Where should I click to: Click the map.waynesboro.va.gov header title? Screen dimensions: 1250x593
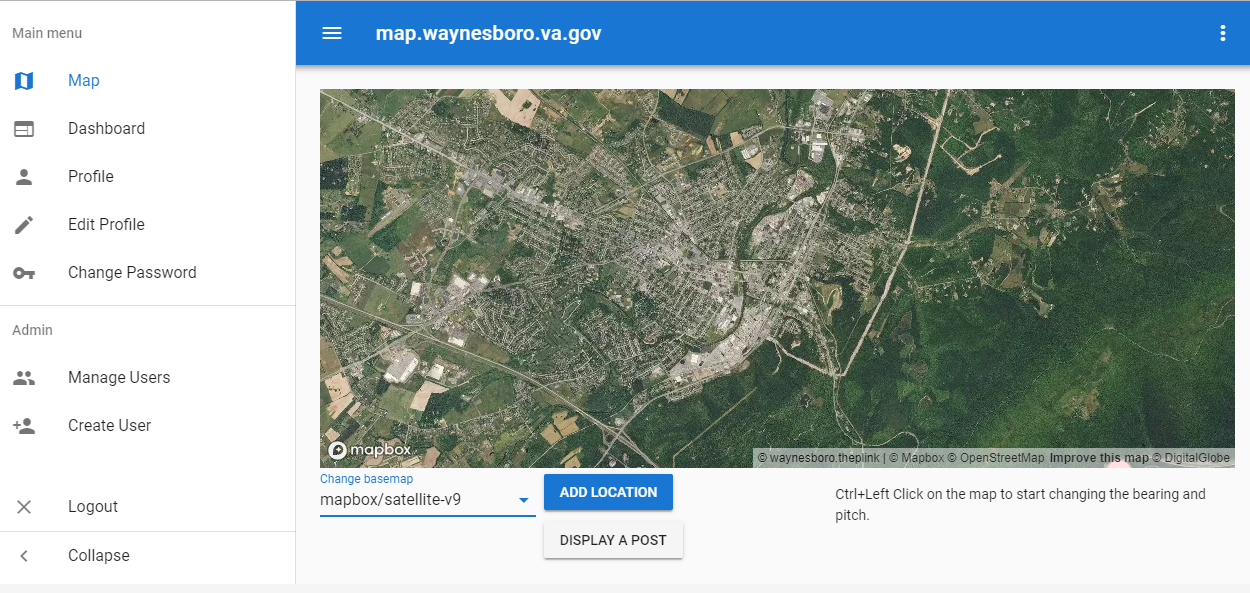[489, 33]
